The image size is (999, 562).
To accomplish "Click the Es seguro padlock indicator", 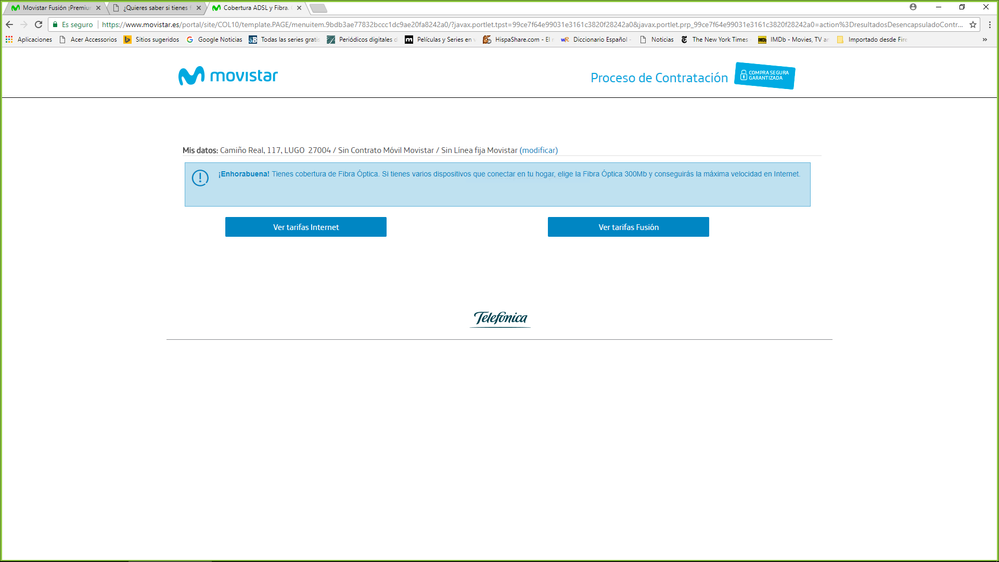I will coord(73,24).
